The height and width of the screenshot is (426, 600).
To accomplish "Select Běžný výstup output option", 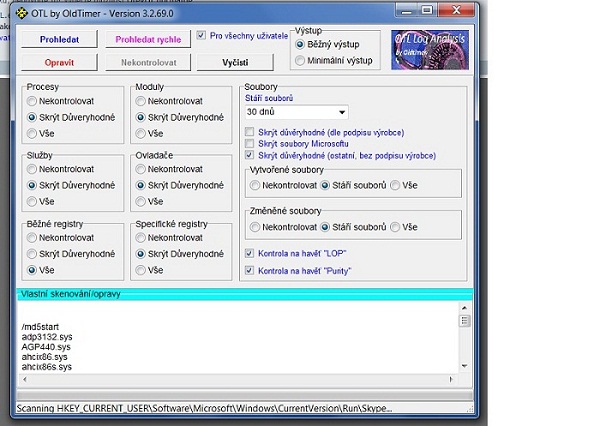I will click(300, 44).
